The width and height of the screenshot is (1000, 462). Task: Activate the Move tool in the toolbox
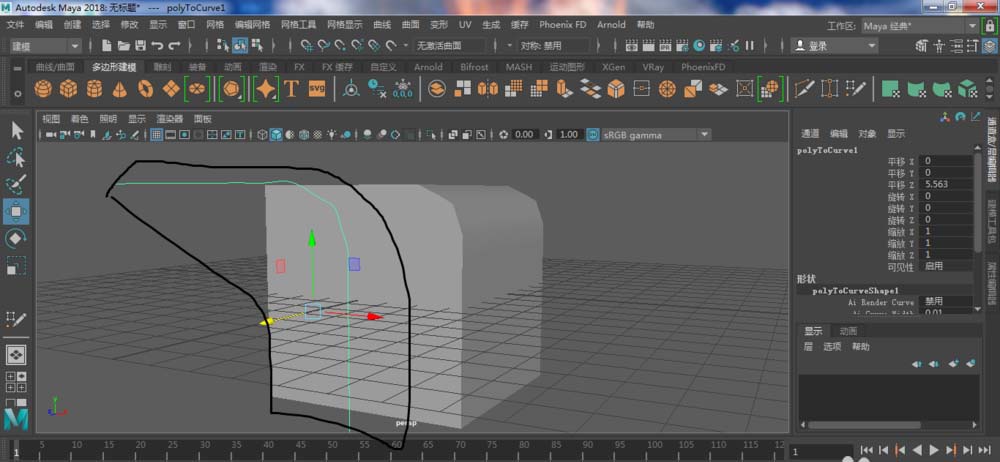[17, 211]
